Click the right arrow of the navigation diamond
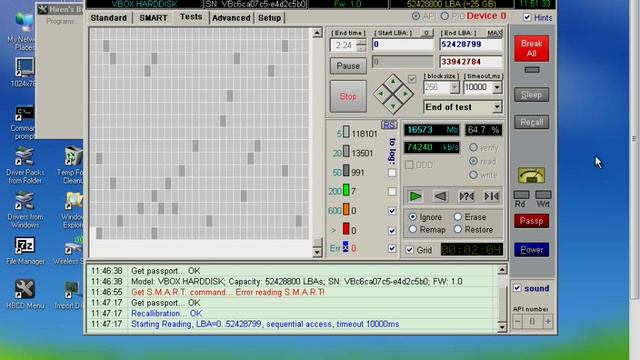Viewport: 640px width, 360px height. coord(406,94)
